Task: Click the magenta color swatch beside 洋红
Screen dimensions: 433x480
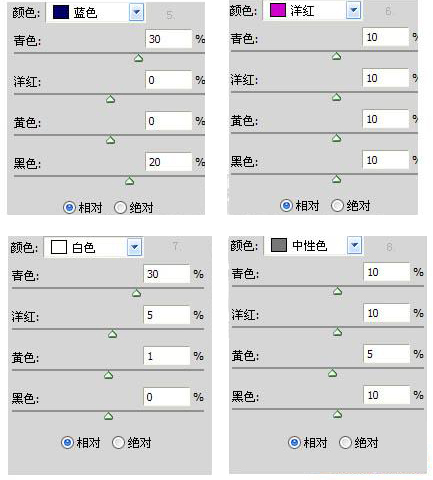Action: click(278, 10)
